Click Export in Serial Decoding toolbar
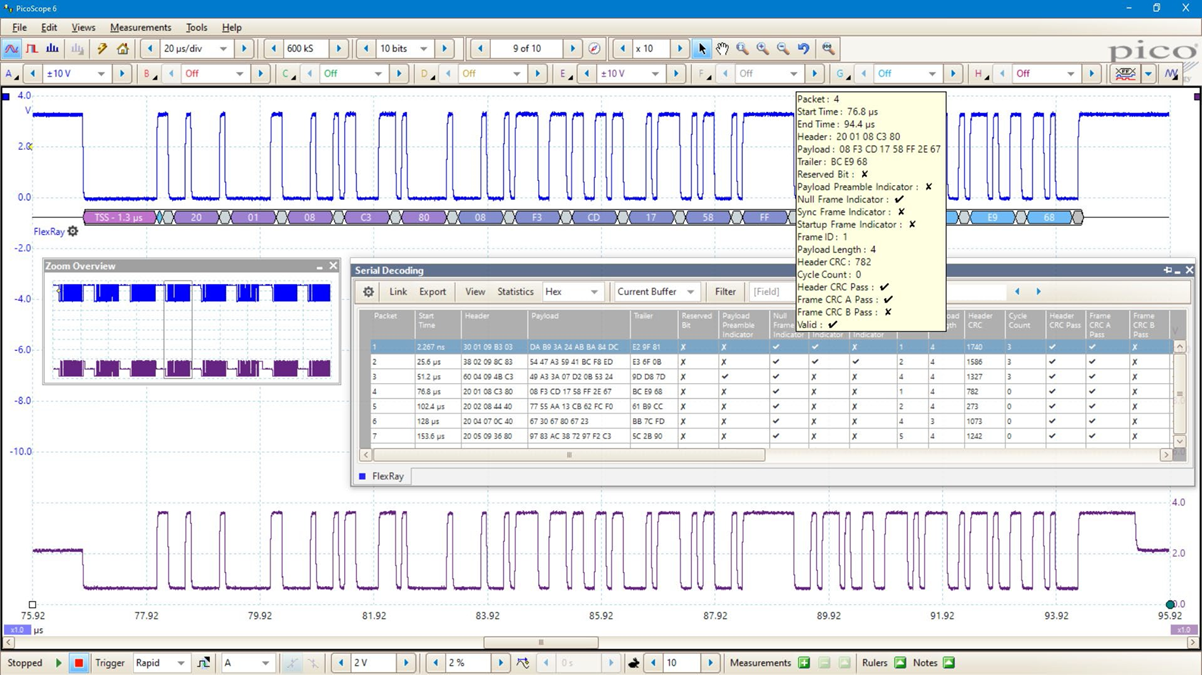Image resolution: width=1202 pixels, height=675 pixels. pos(432,292)
